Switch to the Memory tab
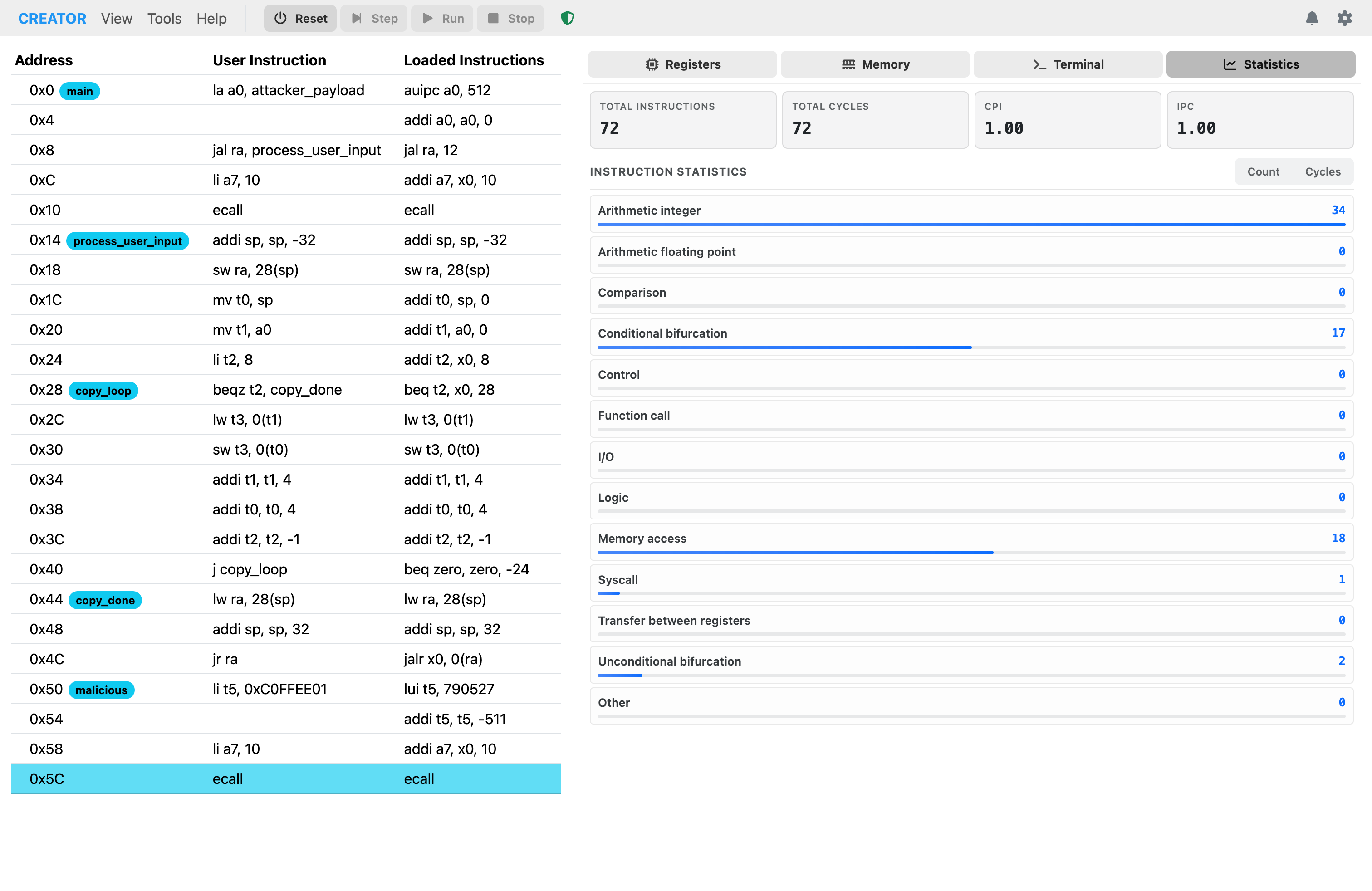The height and width of the screenshot is (891, 1372). 874,64
